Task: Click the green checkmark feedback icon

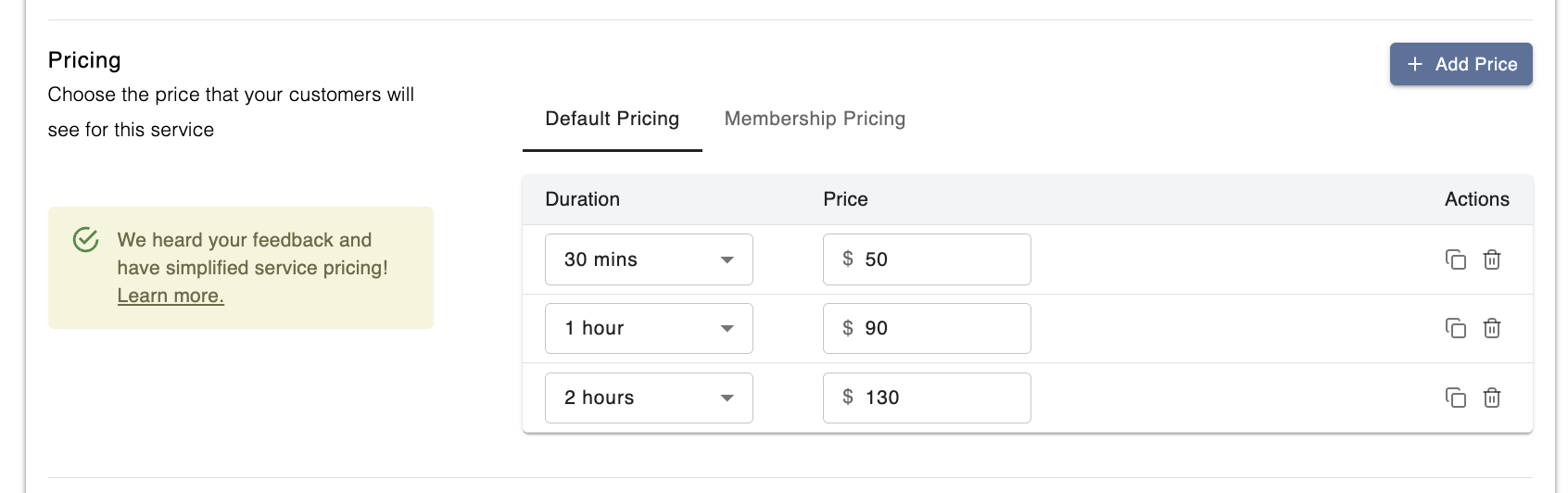Action: 86,240
